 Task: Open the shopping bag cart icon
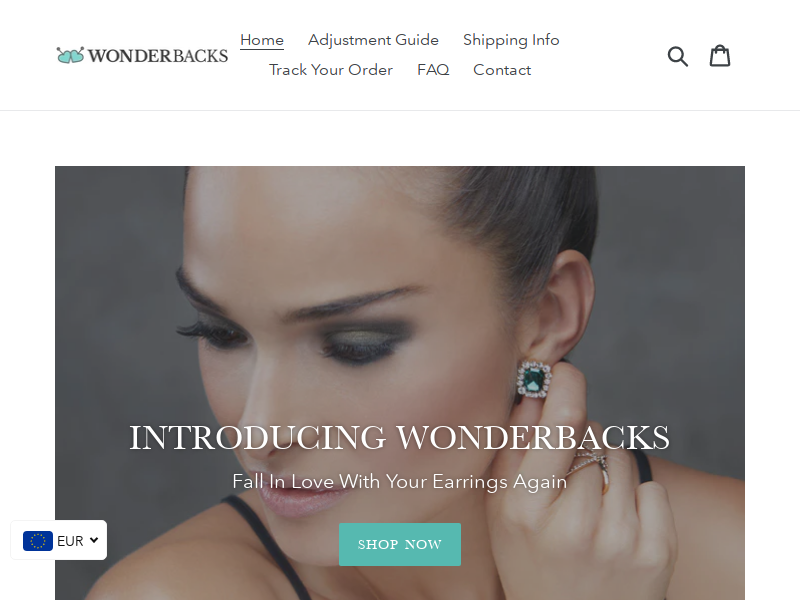[720, 56]
